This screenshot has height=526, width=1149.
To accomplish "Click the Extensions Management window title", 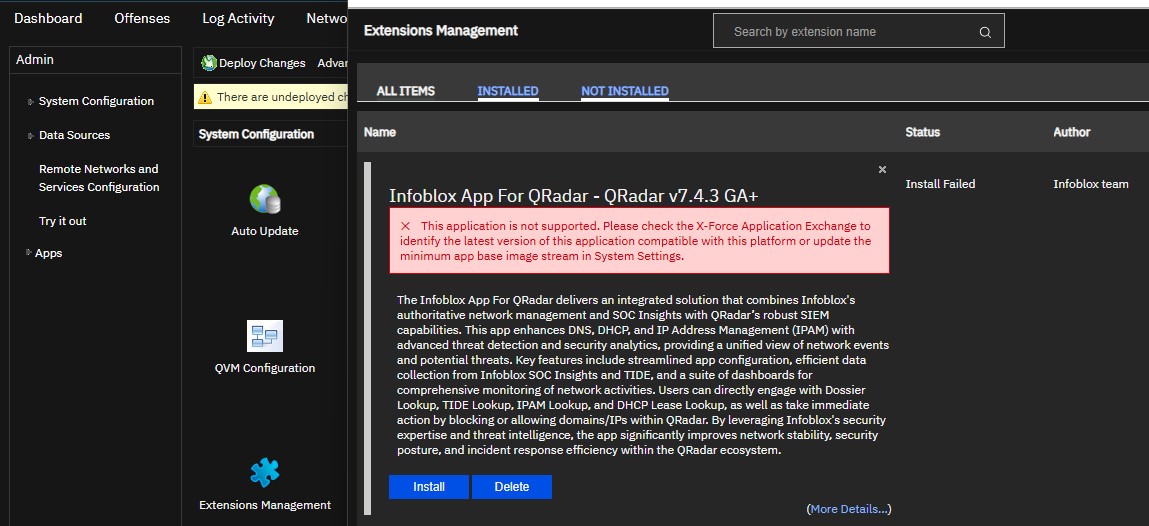I will point(441,30).
